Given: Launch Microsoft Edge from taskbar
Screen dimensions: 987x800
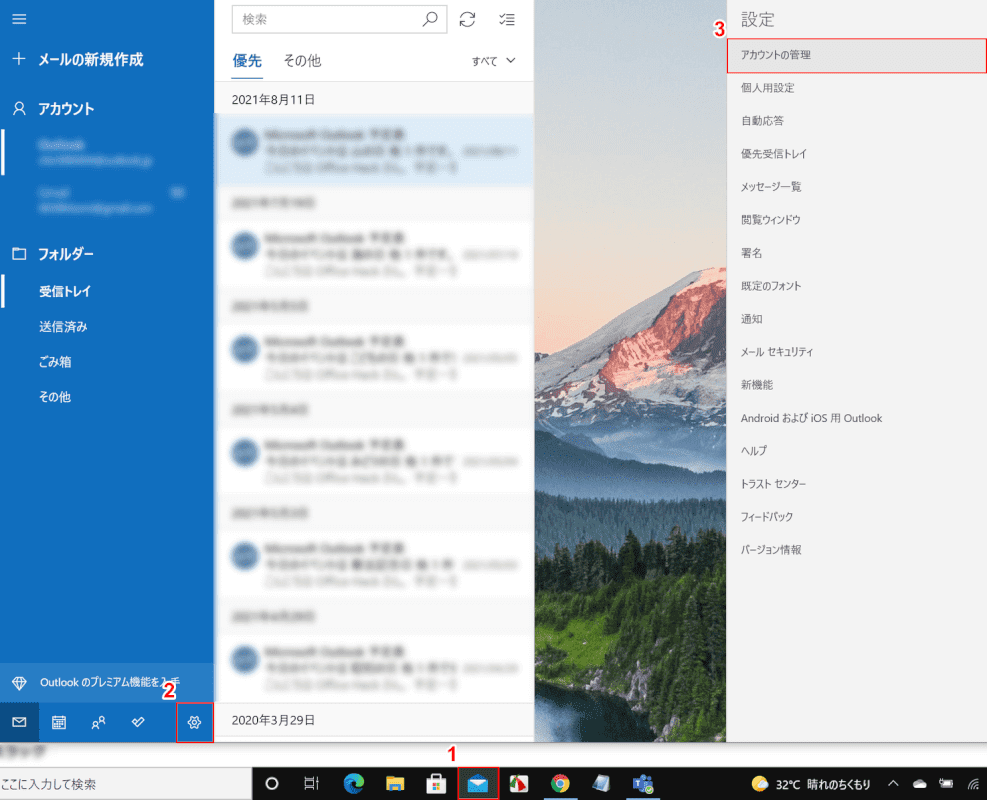Looking at the screenshot, I should 354,784.
